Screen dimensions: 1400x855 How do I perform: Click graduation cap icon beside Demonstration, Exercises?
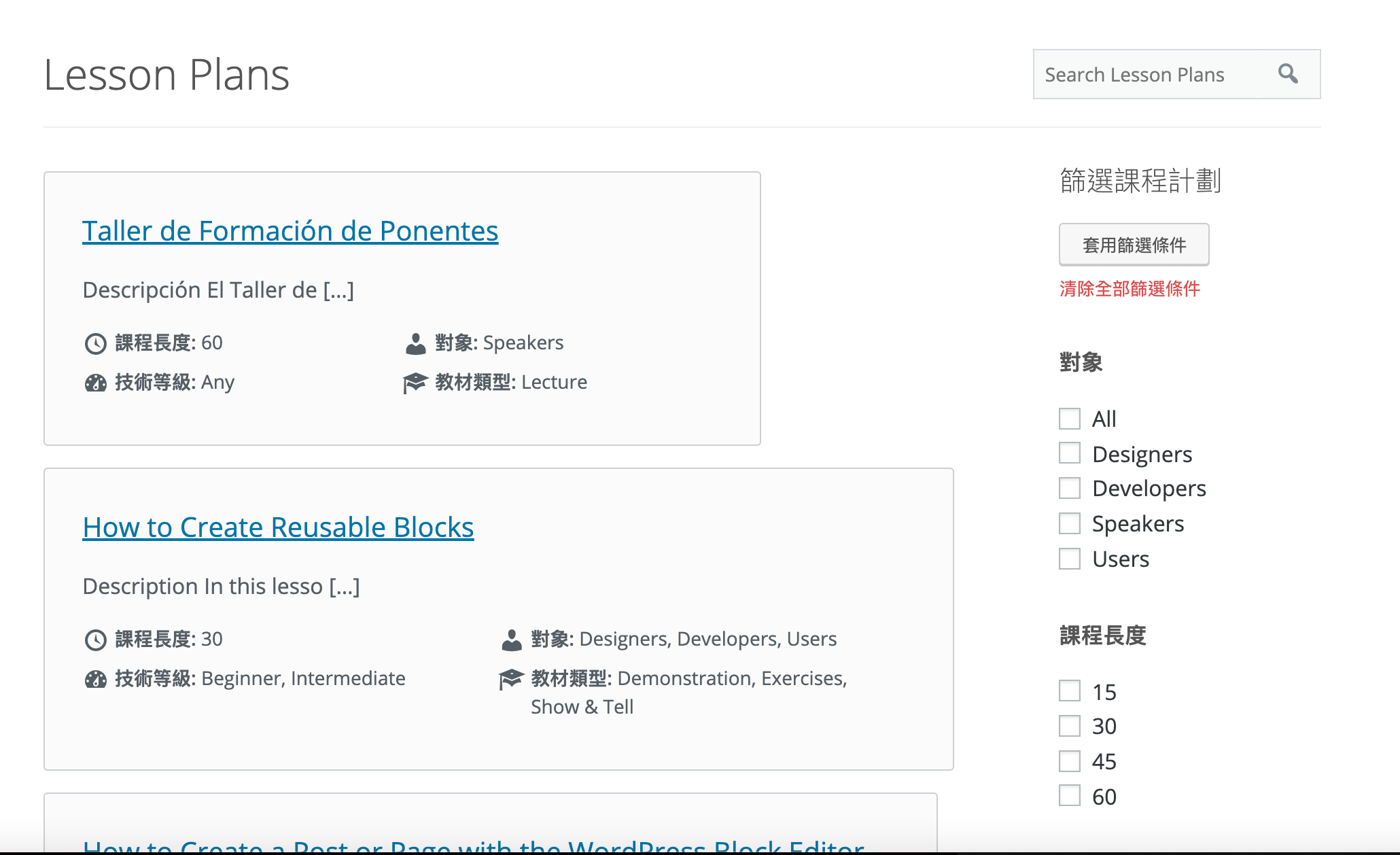(511, 679)
